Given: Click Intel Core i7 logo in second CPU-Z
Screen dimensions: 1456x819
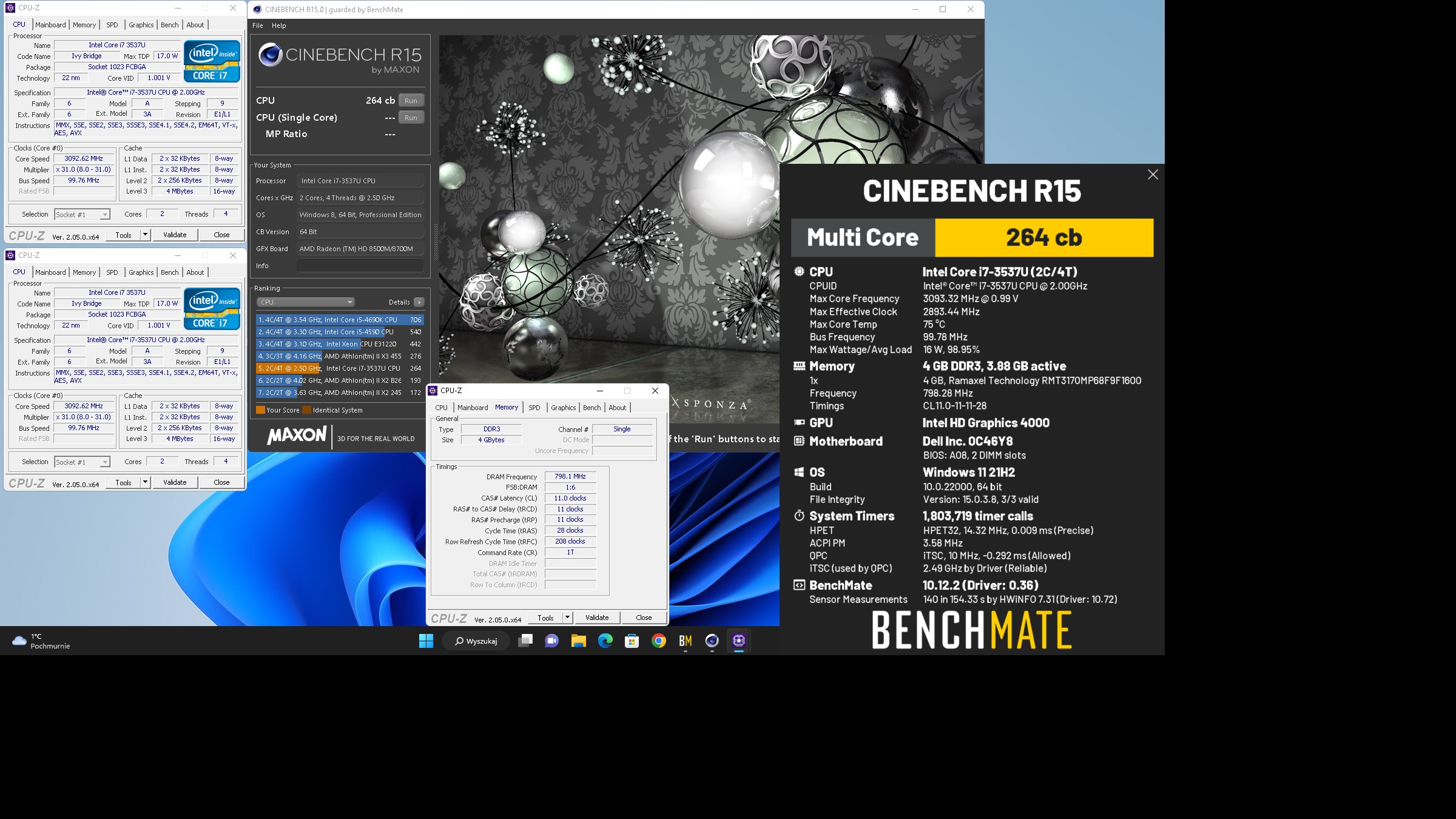Looking at the screenshot, I should coord(212,308).
